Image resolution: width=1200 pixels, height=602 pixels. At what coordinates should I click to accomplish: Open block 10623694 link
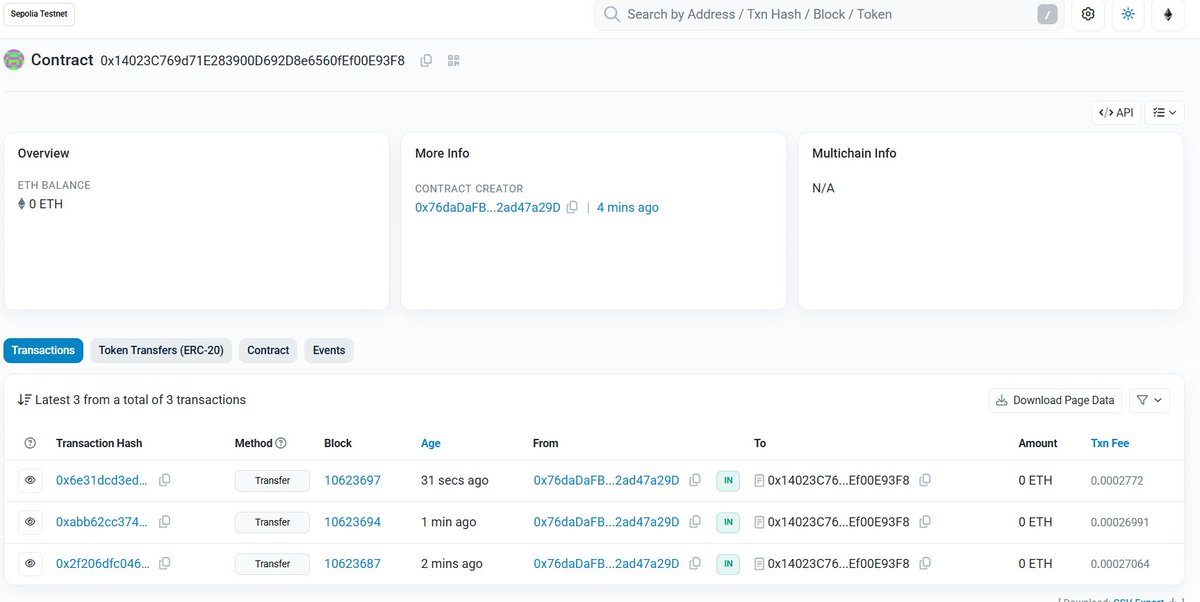[352, 522]
